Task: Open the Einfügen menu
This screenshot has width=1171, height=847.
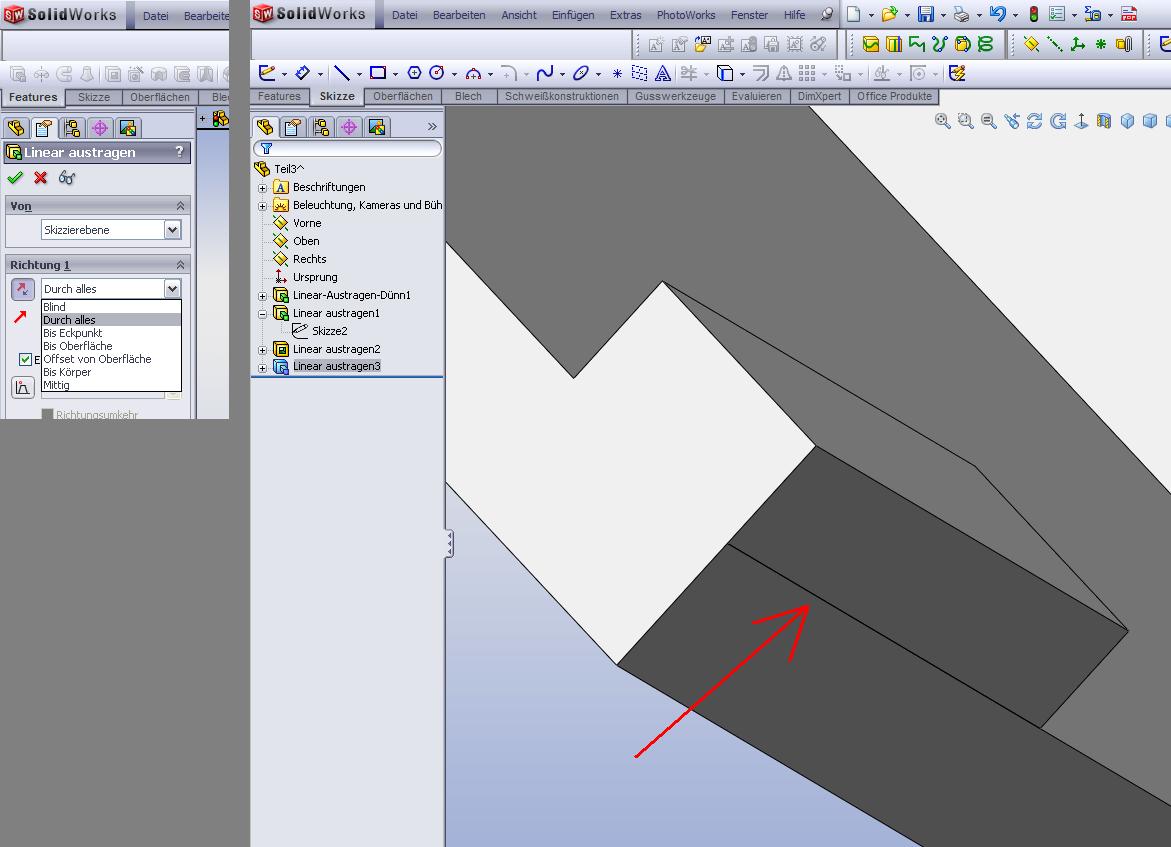Action: [573, 15]
